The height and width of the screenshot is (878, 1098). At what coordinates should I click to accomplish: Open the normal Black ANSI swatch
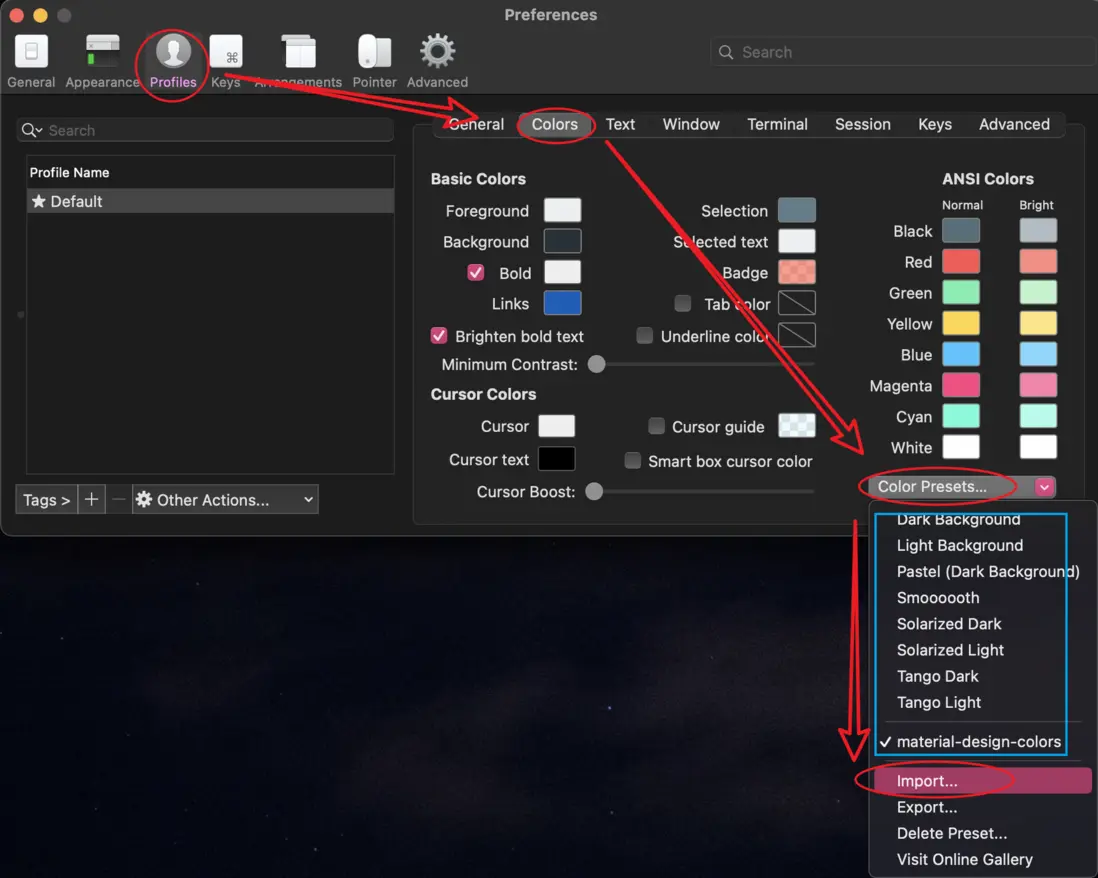961,230
